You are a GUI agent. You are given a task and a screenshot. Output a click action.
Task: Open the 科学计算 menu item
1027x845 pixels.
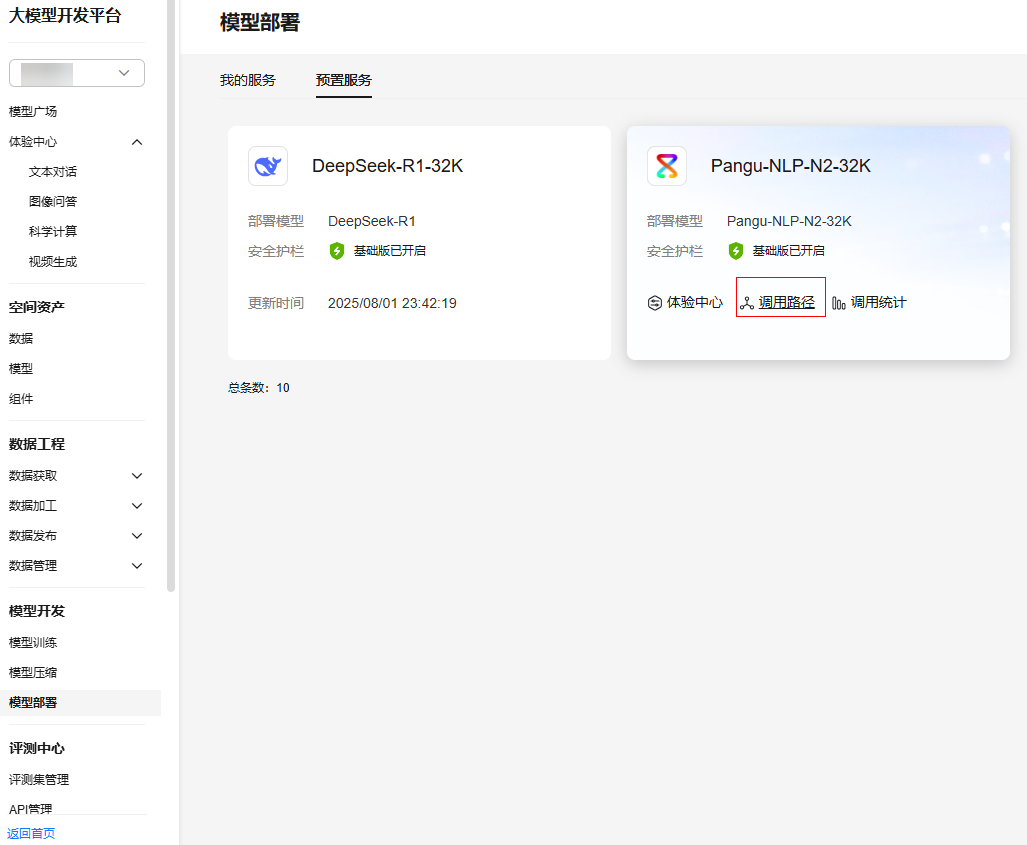coord(52,232)
